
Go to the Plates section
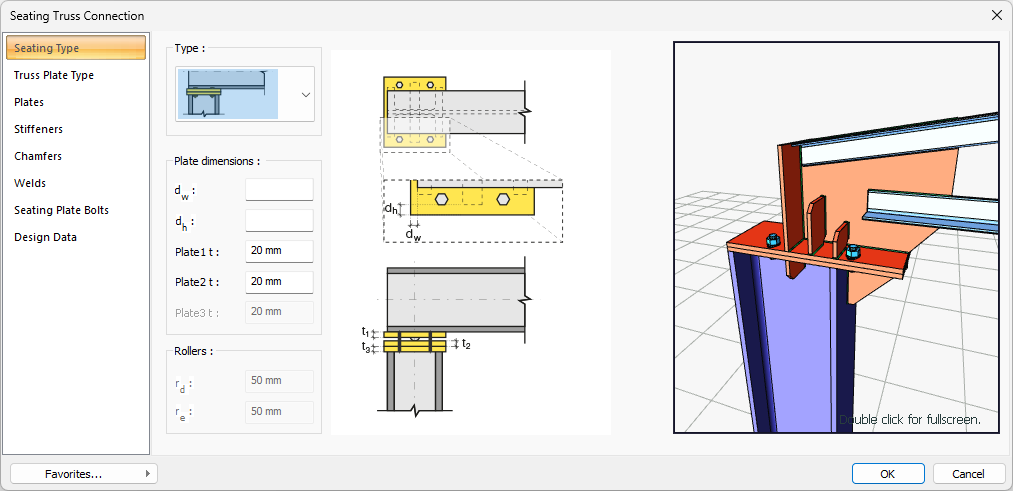pos(29,102)
